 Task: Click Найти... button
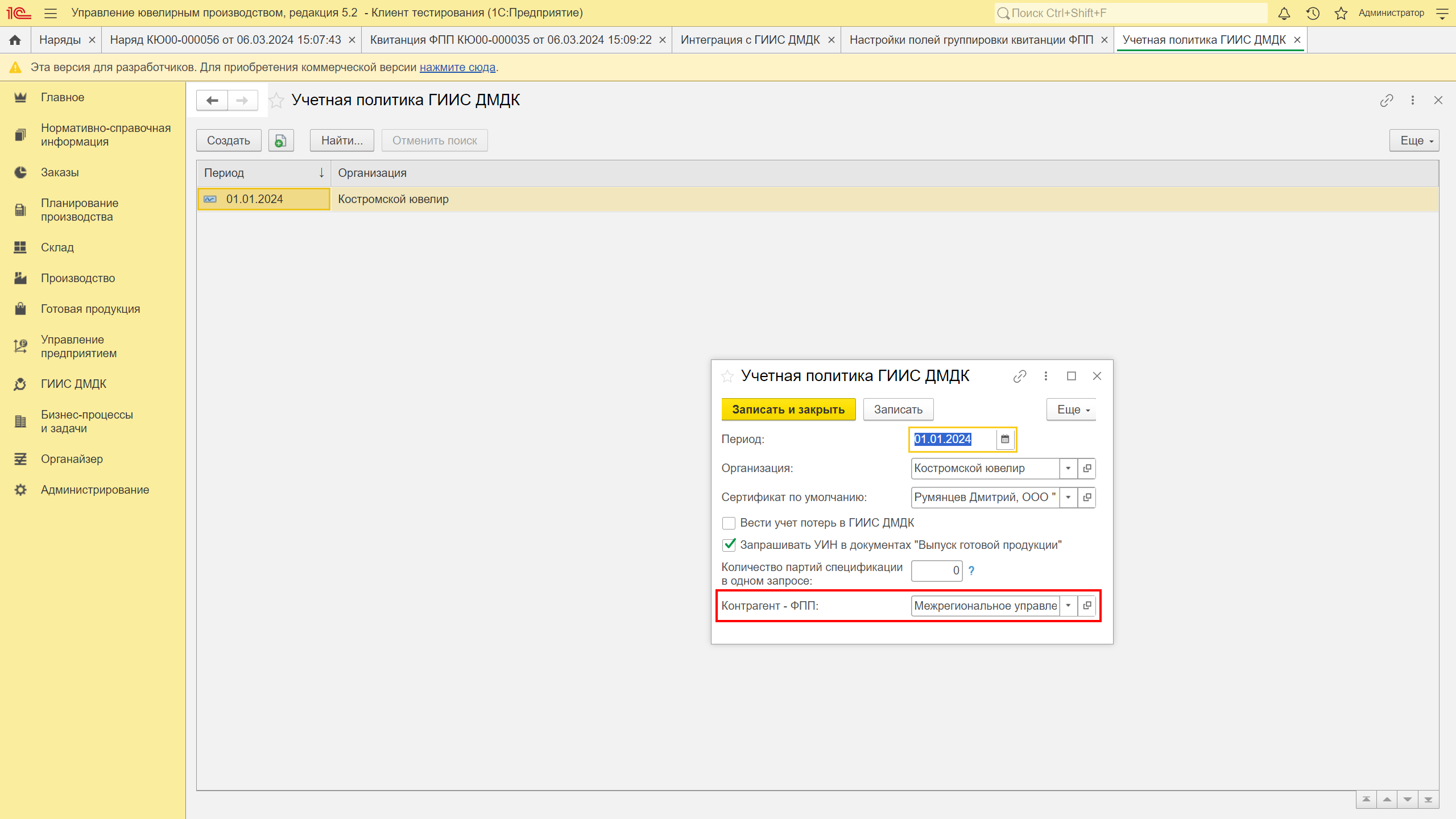pyautogui.click(x=342, y=140)
